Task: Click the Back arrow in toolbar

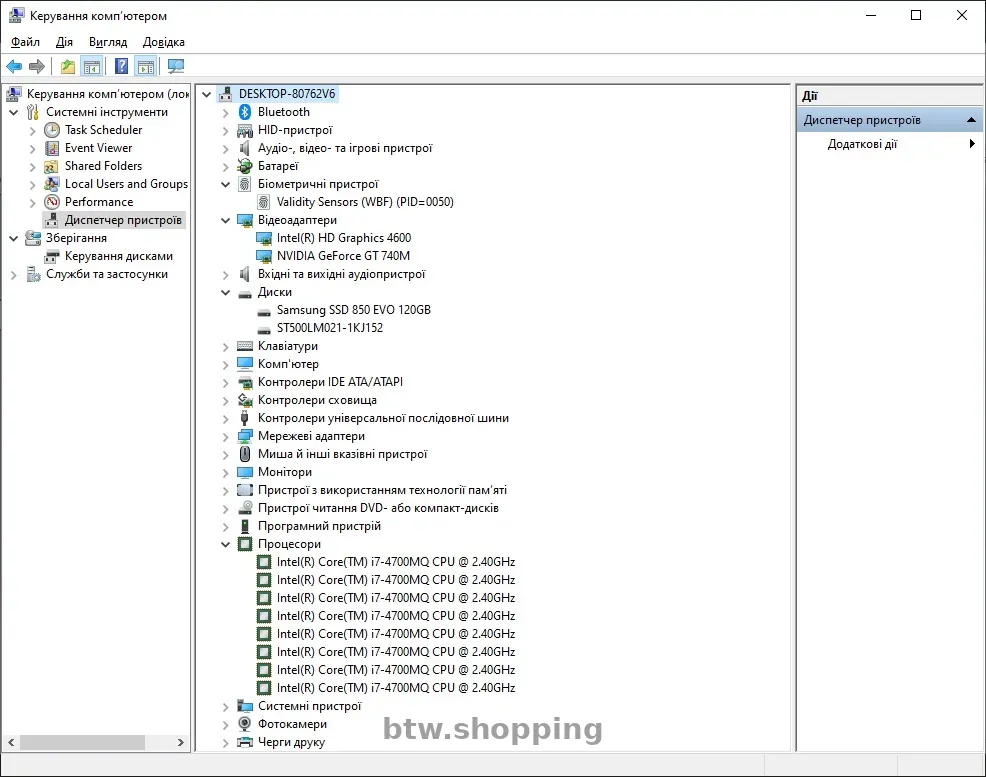Action: 14,67
